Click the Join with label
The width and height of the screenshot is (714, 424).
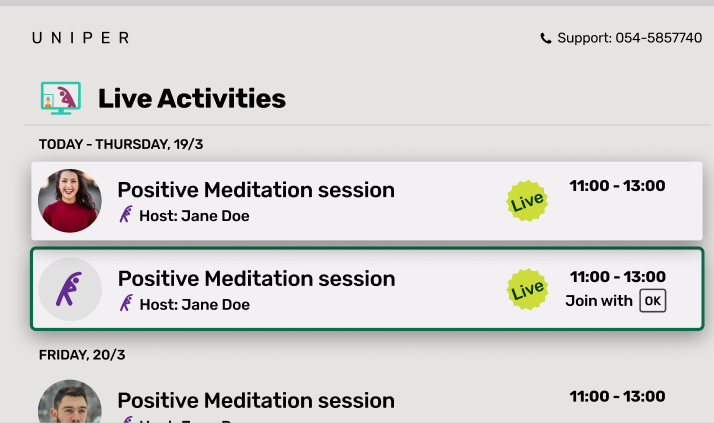coord(599,300)
